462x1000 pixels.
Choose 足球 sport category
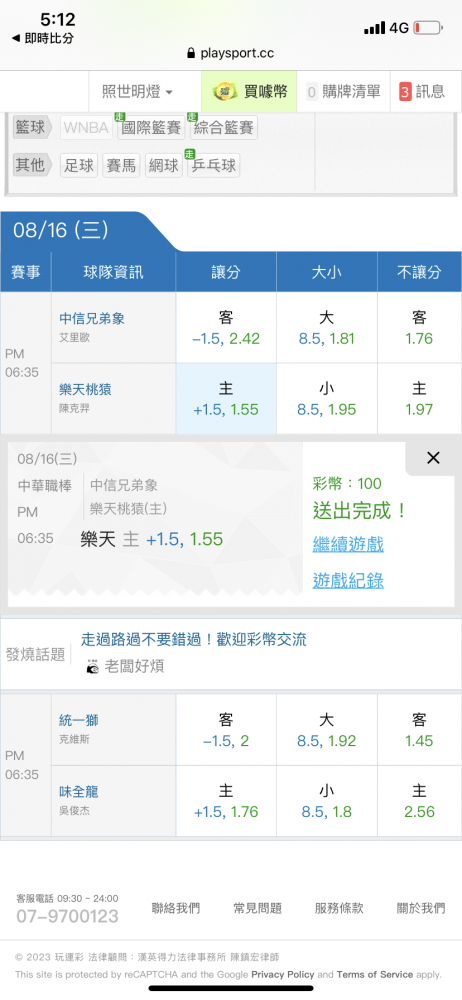point(78,166)
